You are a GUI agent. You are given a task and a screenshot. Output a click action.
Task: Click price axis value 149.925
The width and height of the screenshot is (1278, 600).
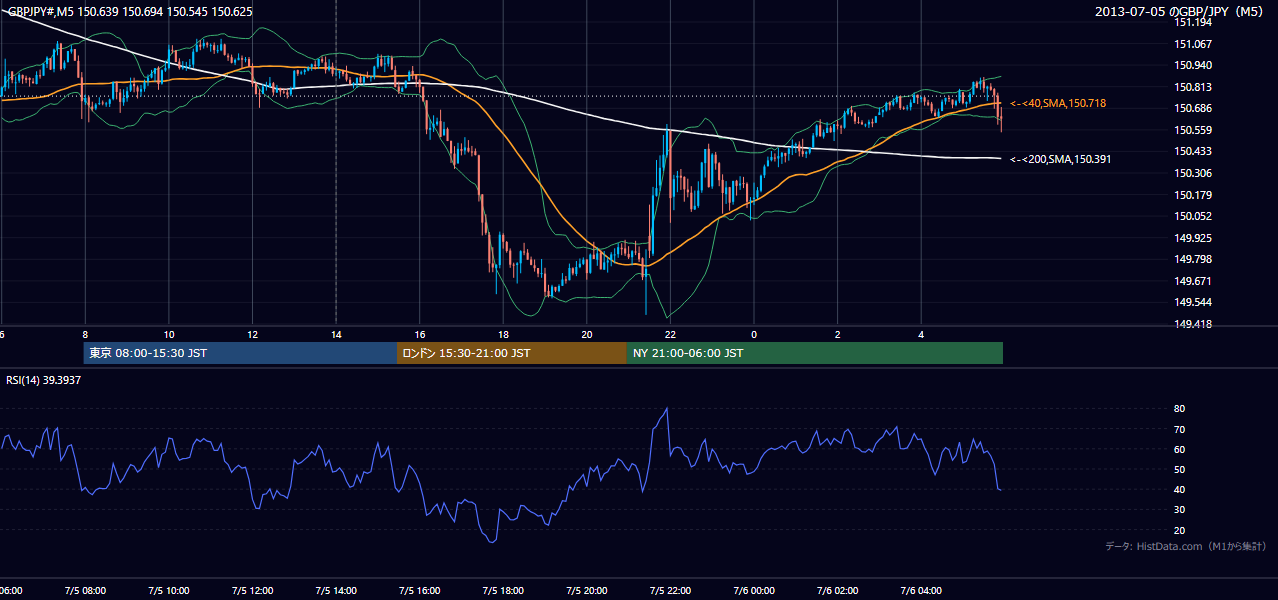tap(1194, 238)
